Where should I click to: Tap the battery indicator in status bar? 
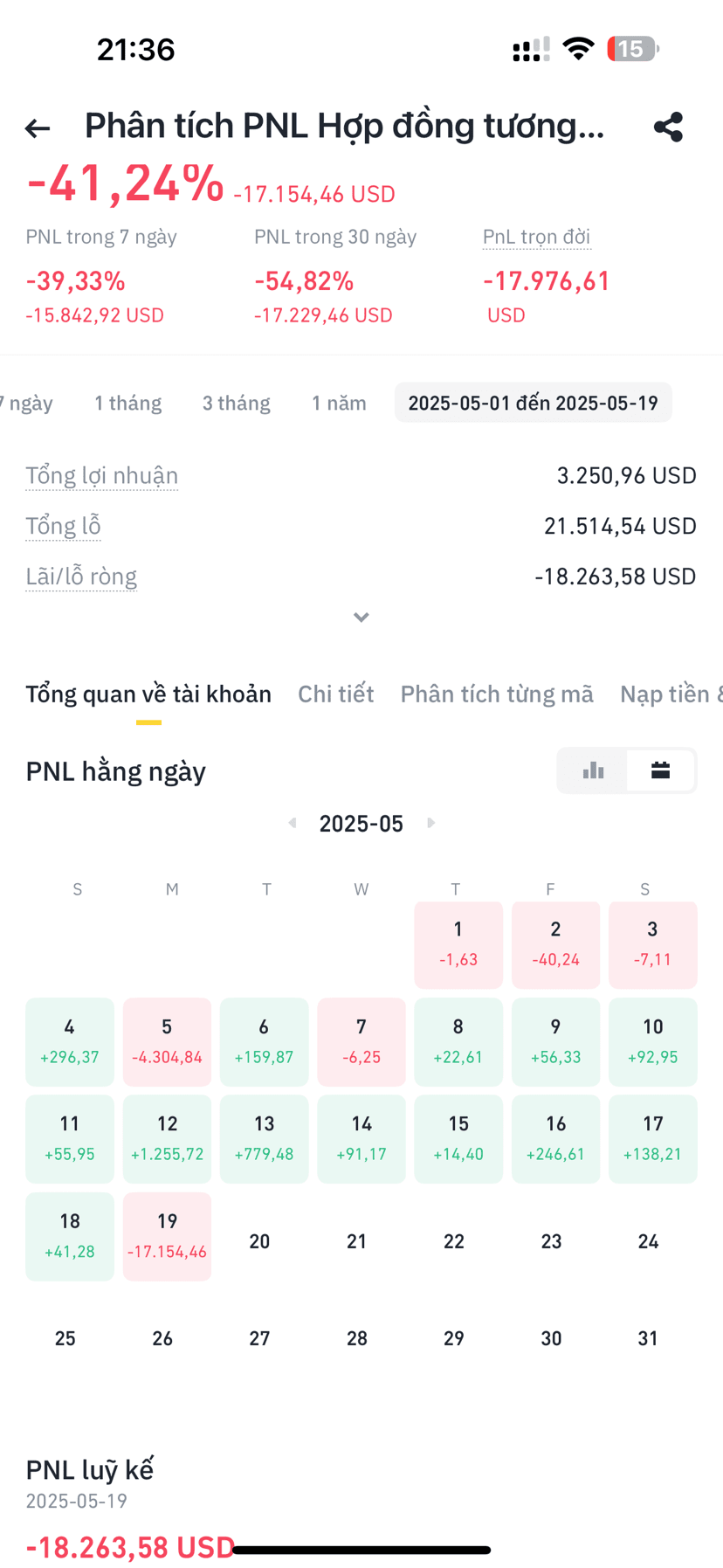pos(633,49)
